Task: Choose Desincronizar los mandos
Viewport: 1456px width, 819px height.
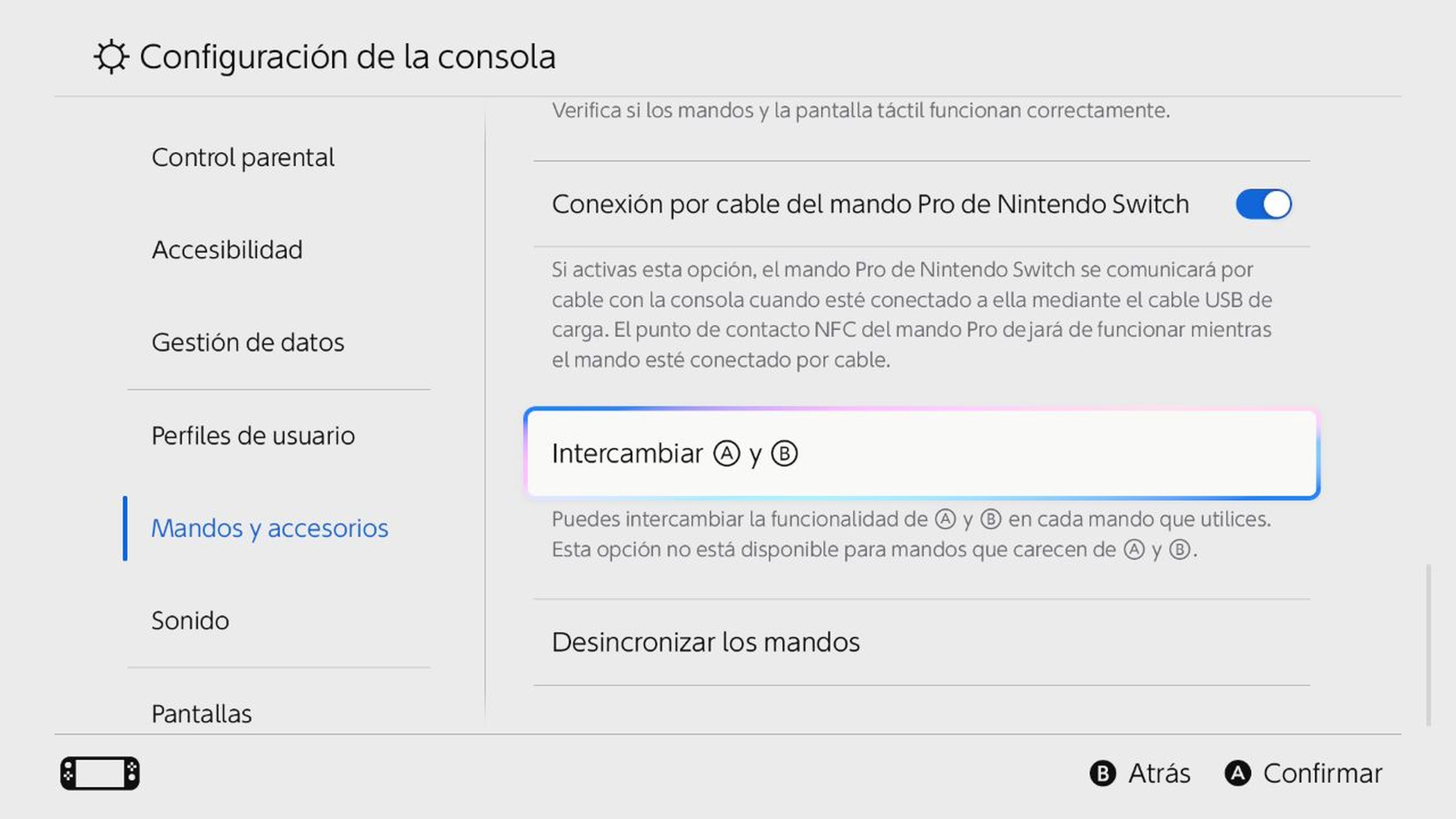Action: (705, 642)
